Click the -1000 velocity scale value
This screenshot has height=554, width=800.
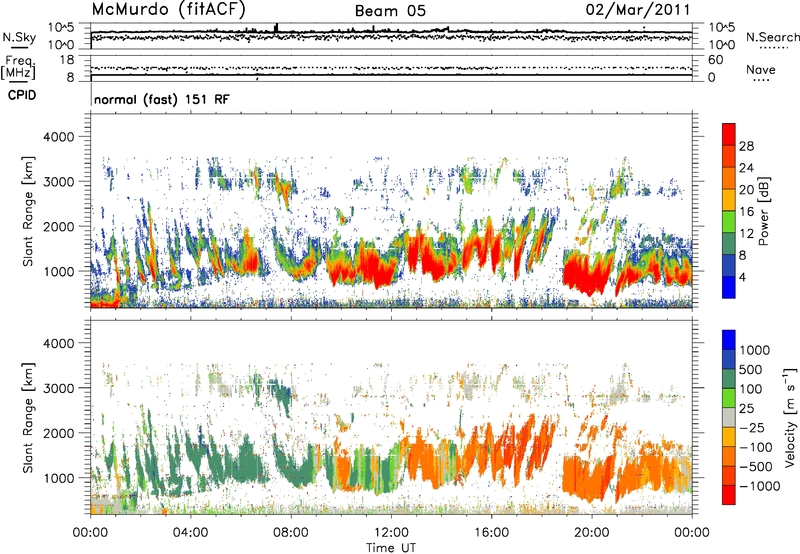759,486
